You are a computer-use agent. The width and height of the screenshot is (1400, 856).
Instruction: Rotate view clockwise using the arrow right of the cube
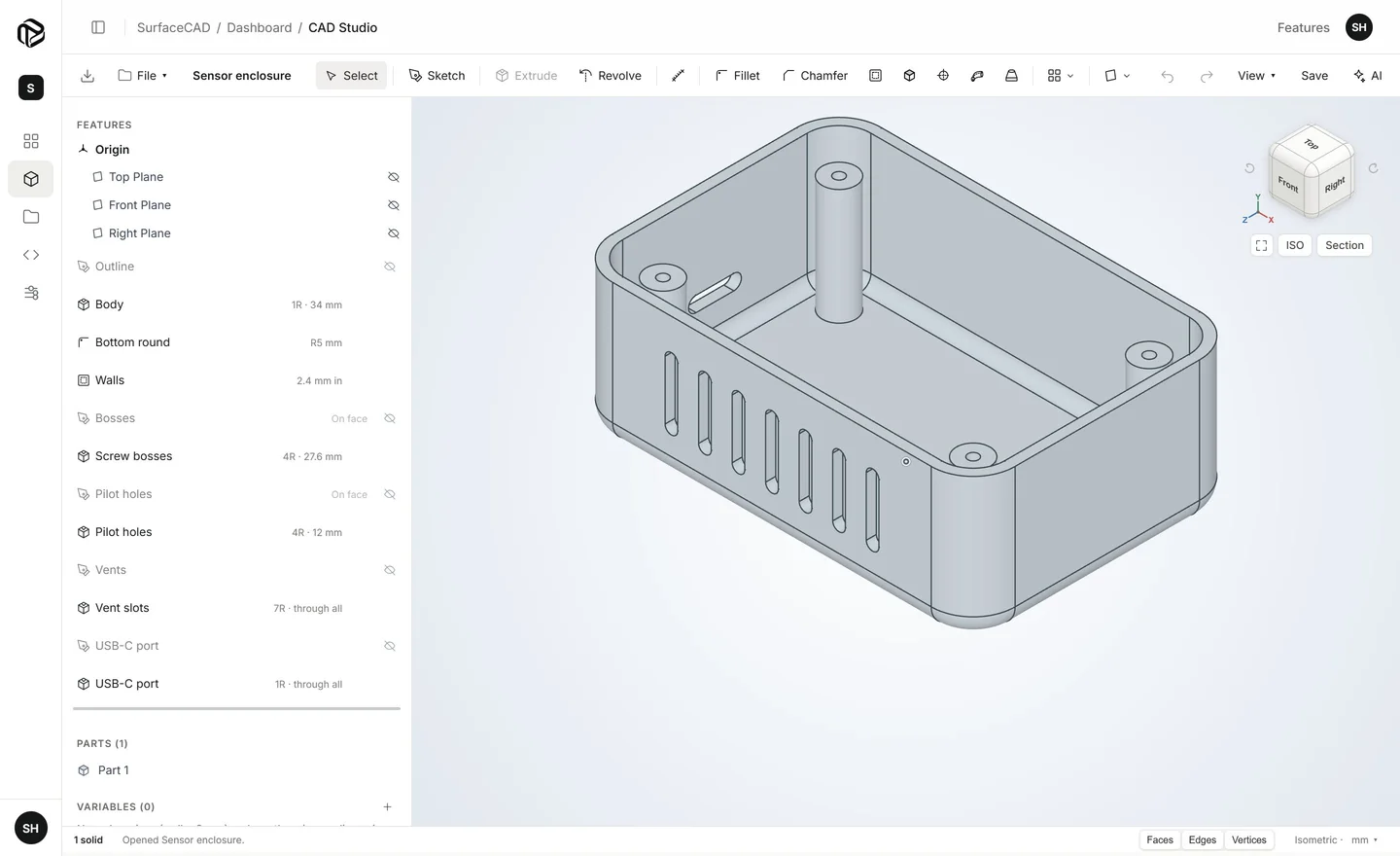(x=1373, y=168)
